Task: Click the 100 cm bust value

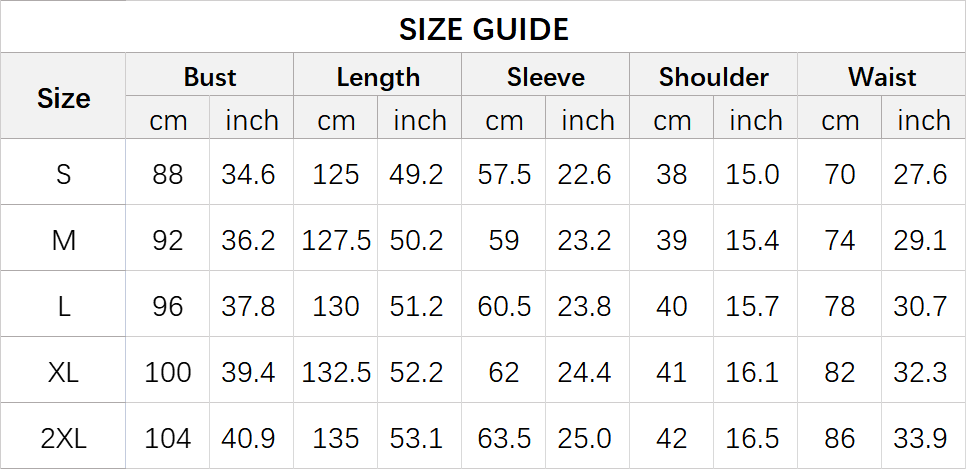Action: 168,372
